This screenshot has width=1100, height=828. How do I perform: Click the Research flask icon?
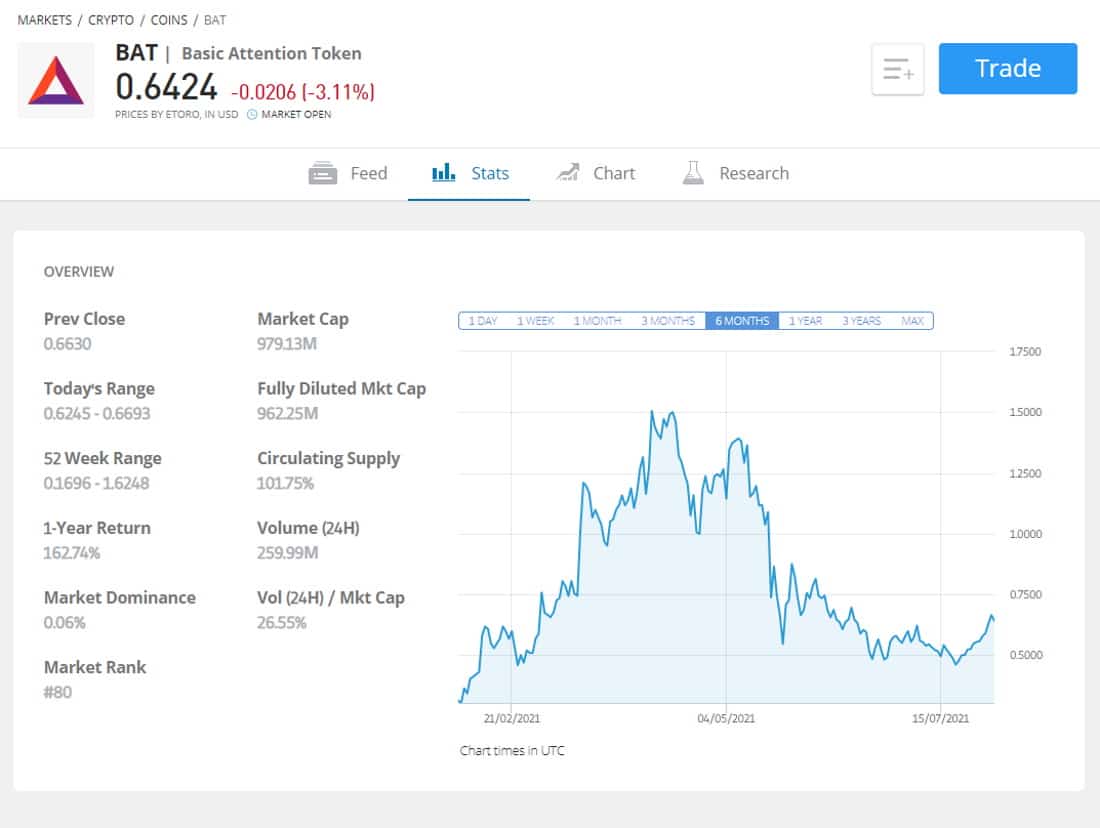coord(693,173)
